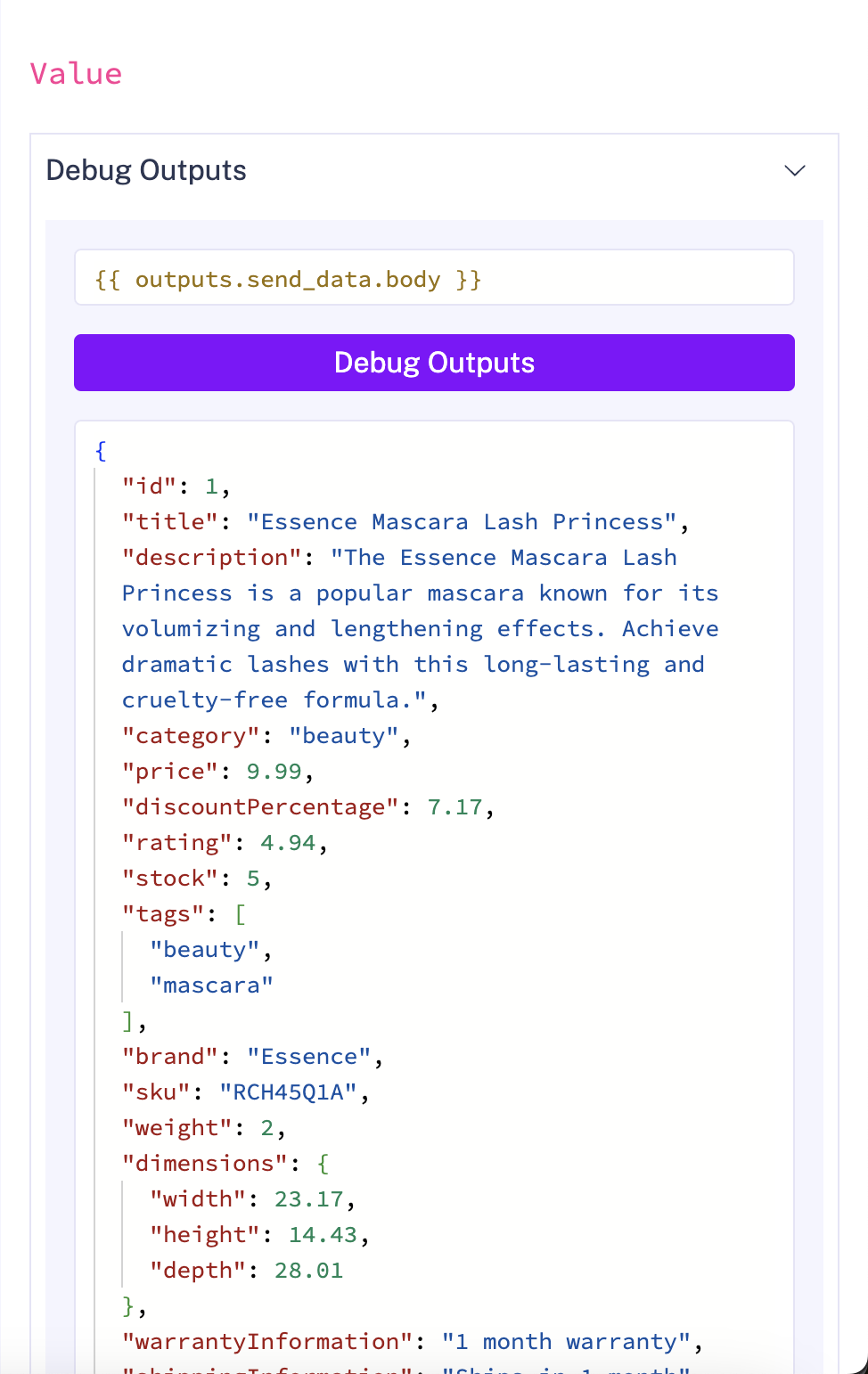Click the description text for the mascara

click(419, 628)
